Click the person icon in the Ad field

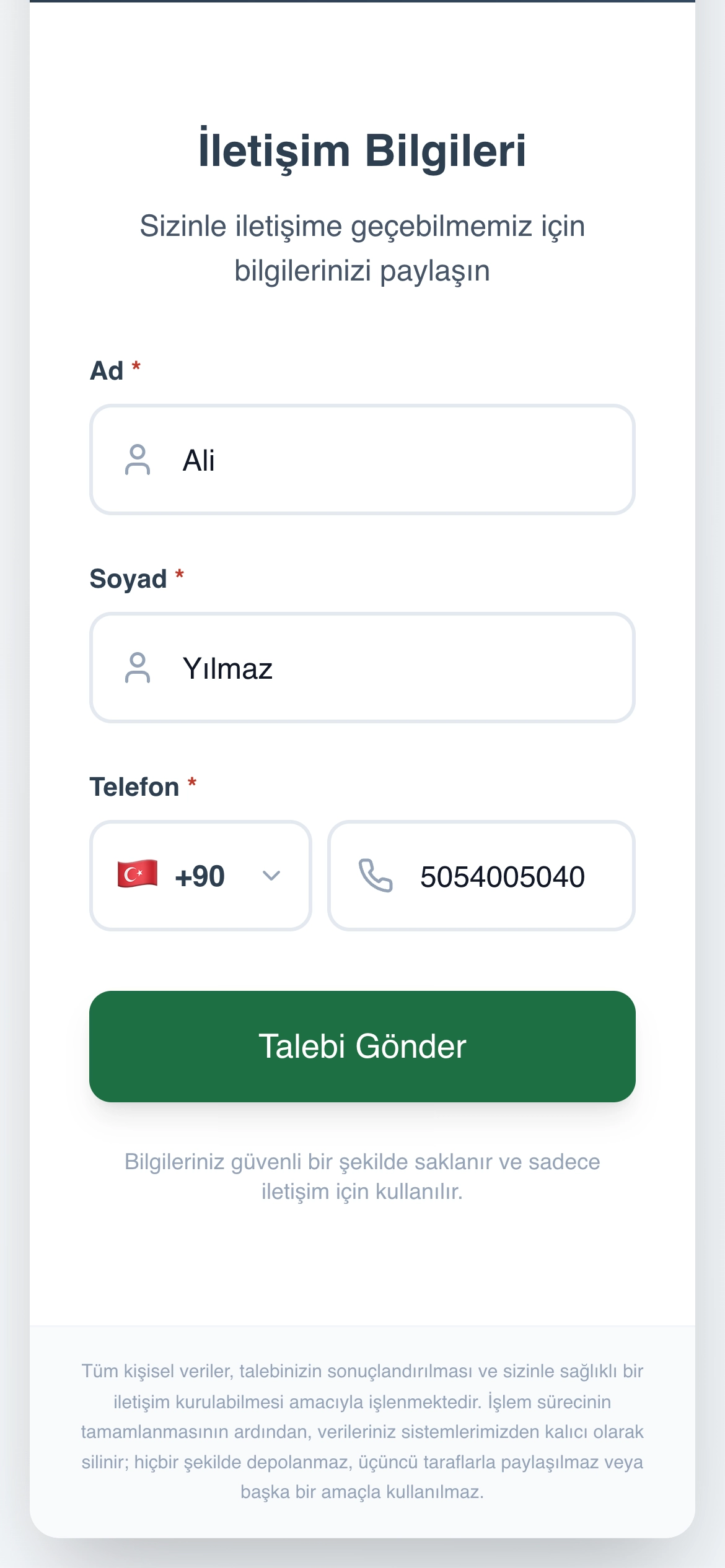point(138,460)
